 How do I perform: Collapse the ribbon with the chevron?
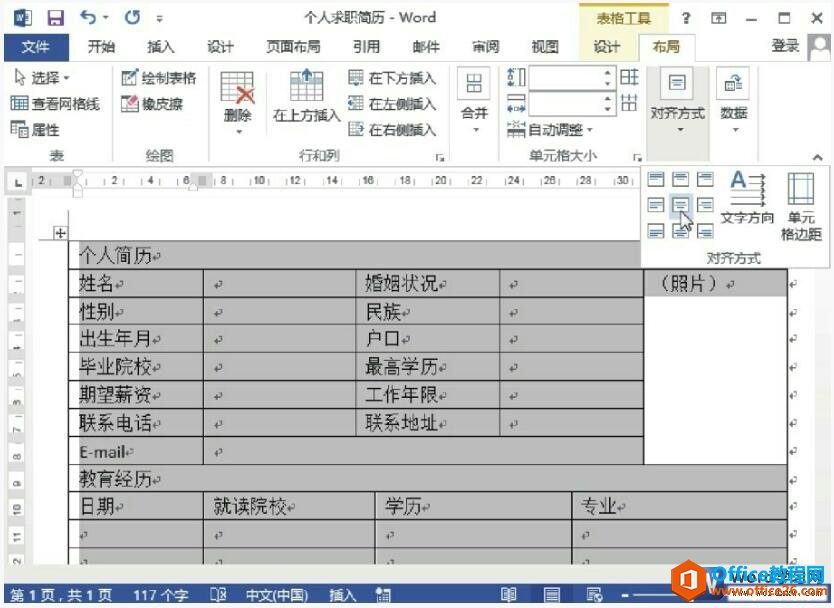pos(818,157)
